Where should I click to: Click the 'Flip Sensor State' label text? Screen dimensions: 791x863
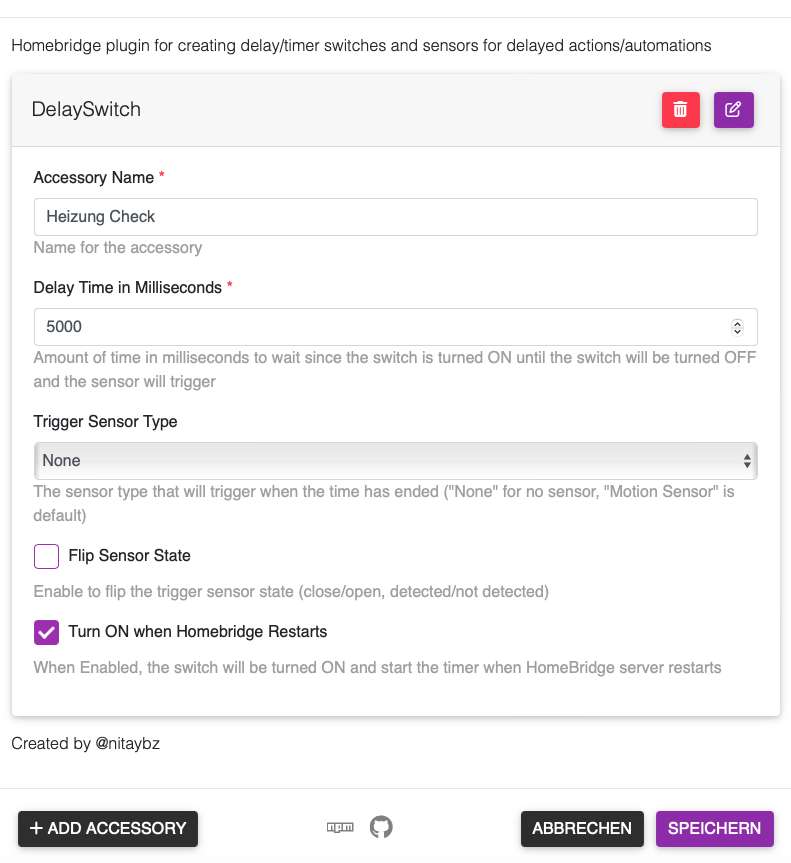pos(129,556)
